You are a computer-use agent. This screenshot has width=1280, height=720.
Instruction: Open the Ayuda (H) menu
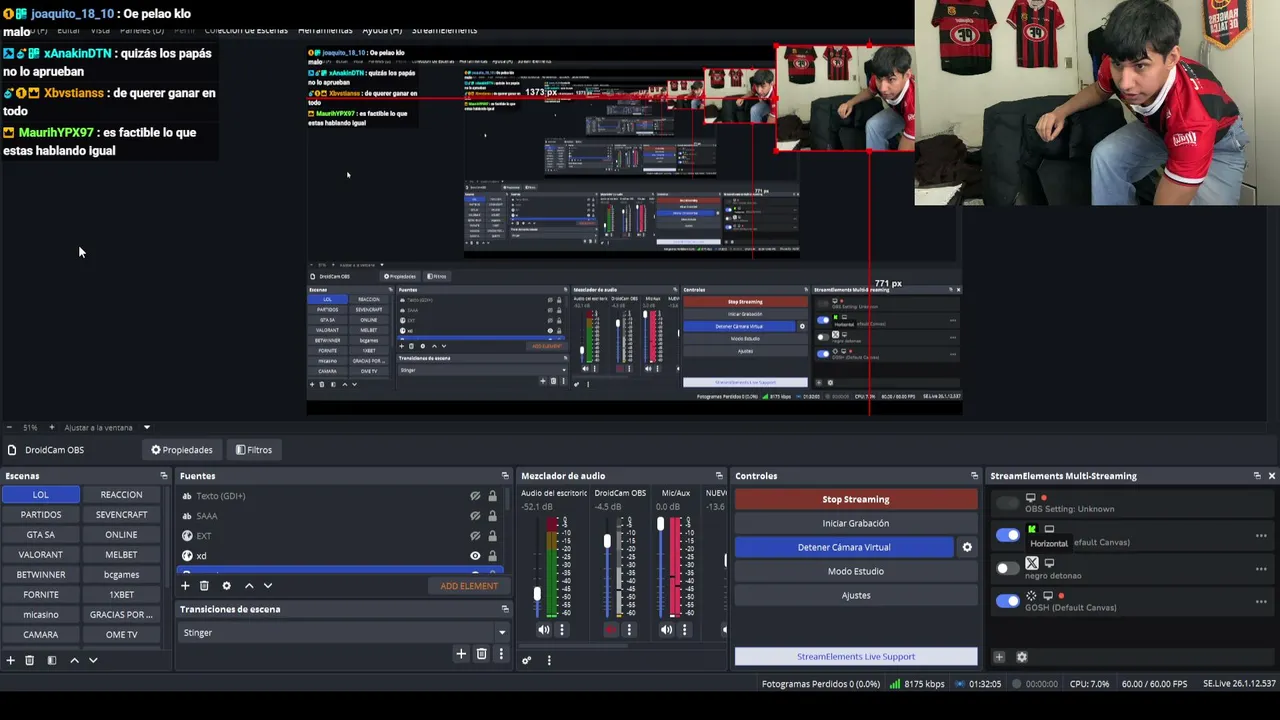tap(382, 30)
